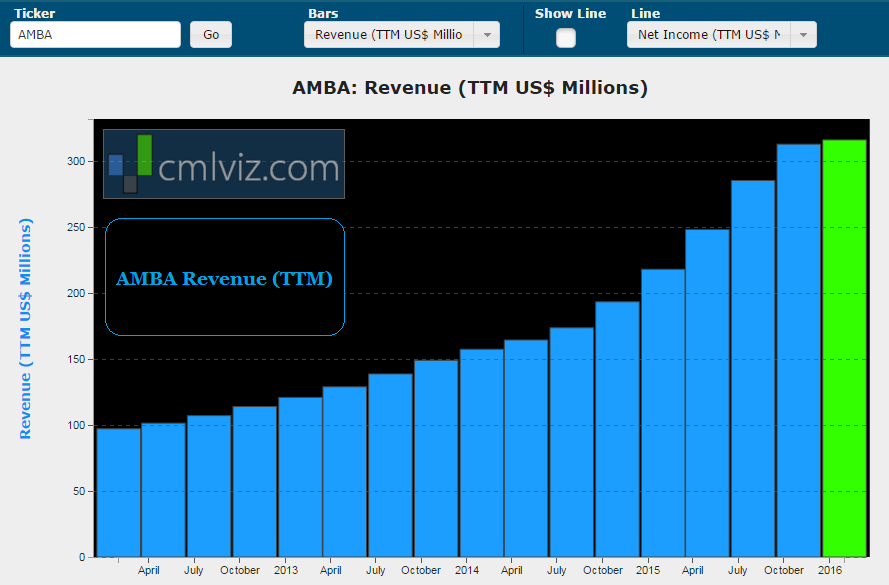
Task: Click the Bars heading label
Action: pos(323,14)
